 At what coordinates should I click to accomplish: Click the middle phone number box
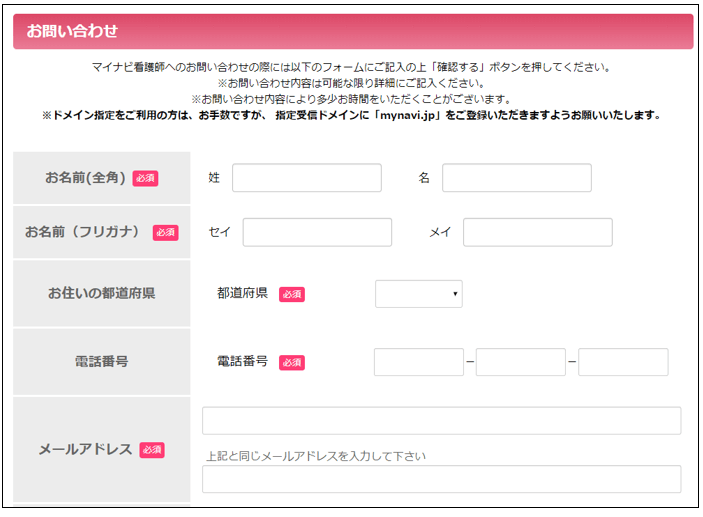click(520, 362)
